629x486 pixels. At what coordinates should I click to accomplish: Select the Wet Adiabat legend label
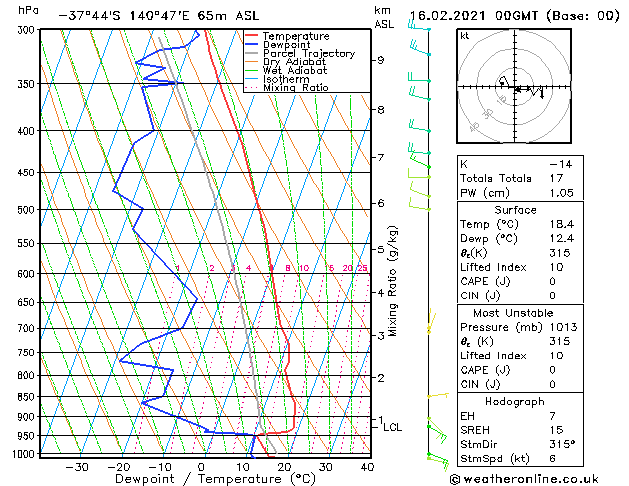295,70
